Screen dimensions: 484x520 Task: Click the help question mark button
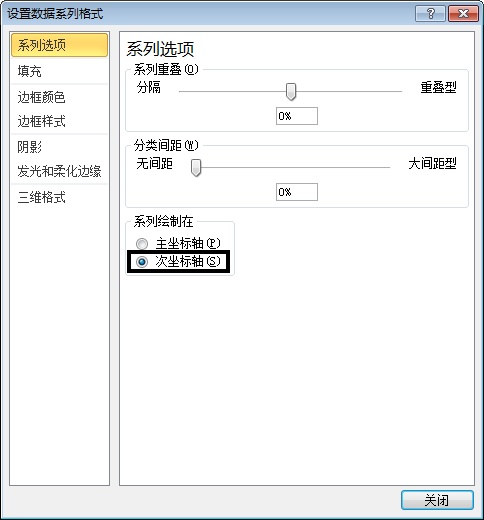(x=430, y=14)
